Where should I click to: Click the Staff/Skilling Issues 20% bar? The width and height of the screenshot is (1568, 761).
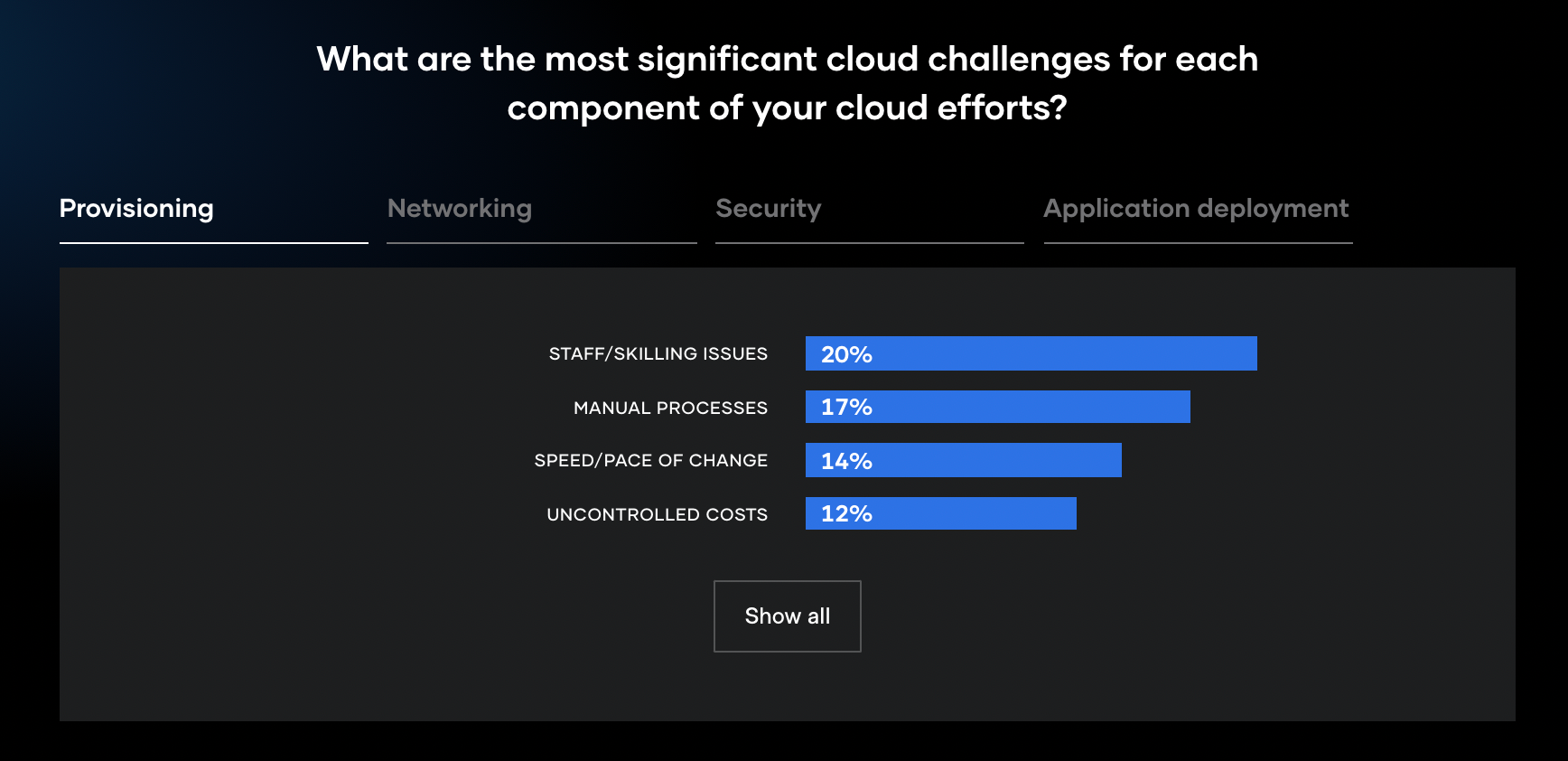click(1031, 353)
